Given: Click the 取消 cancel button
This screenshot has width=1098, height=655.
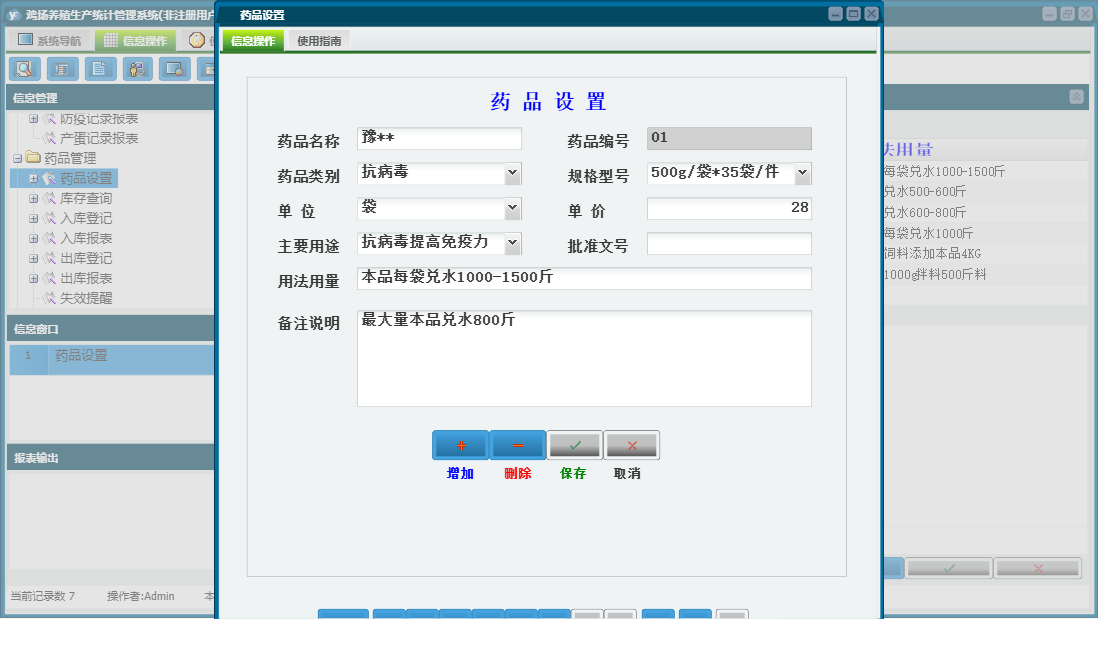Looking at the screenshot, I should 631,444.
